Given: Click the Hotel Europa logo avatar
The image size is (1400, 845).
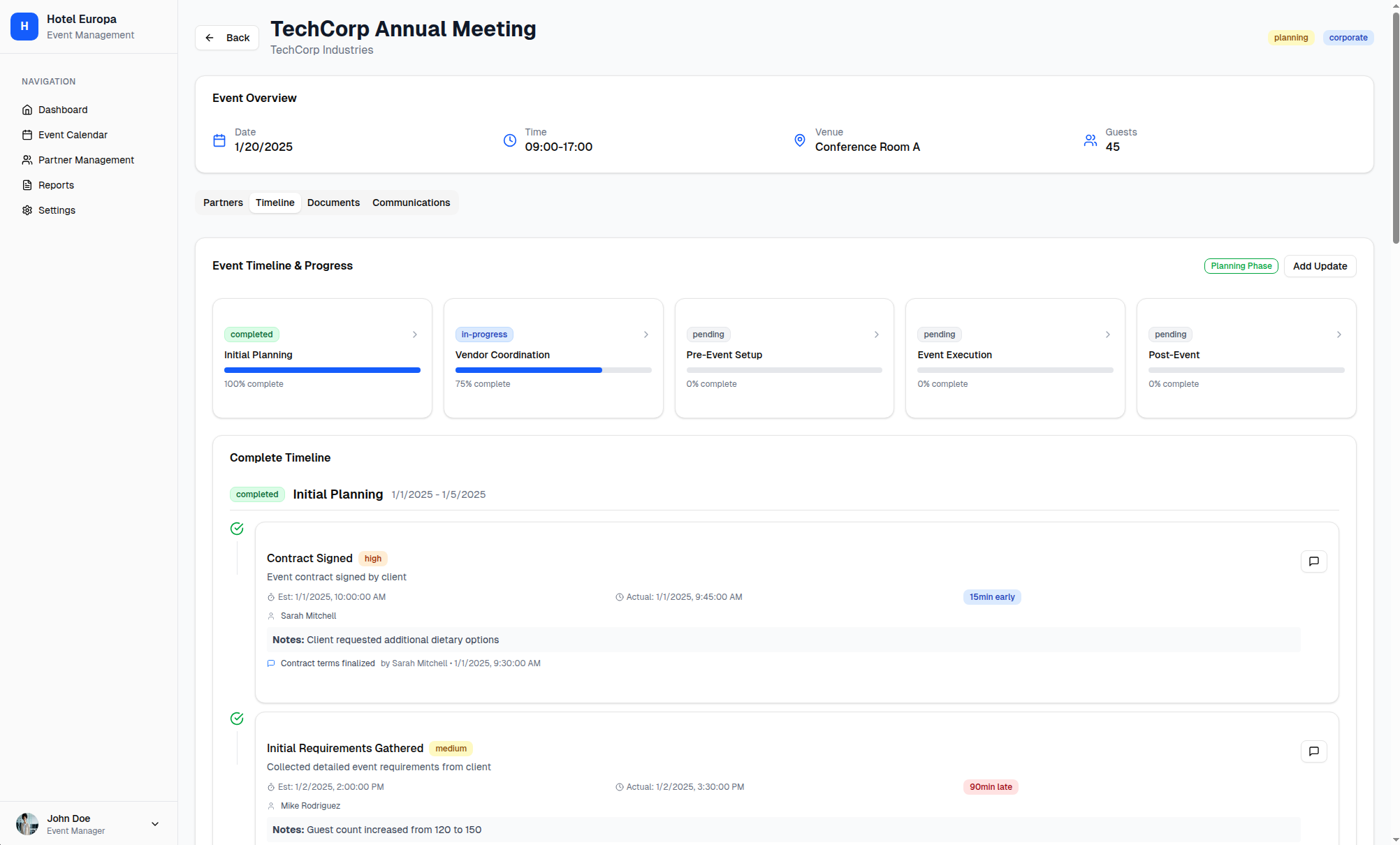Looking at the screenshot, I should tap(24, 27).
